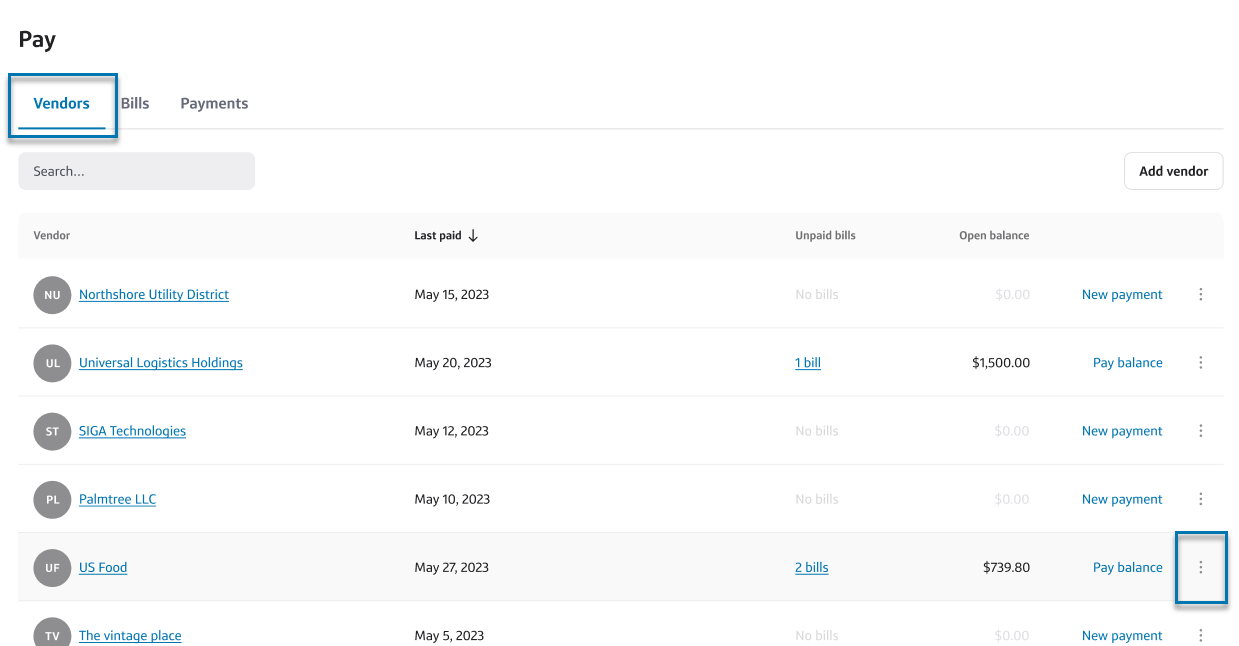Image resolution: width=1239 pixels, height=646 pixels.
Task: Click the UL vendor avatar
Action: (52, 363)
